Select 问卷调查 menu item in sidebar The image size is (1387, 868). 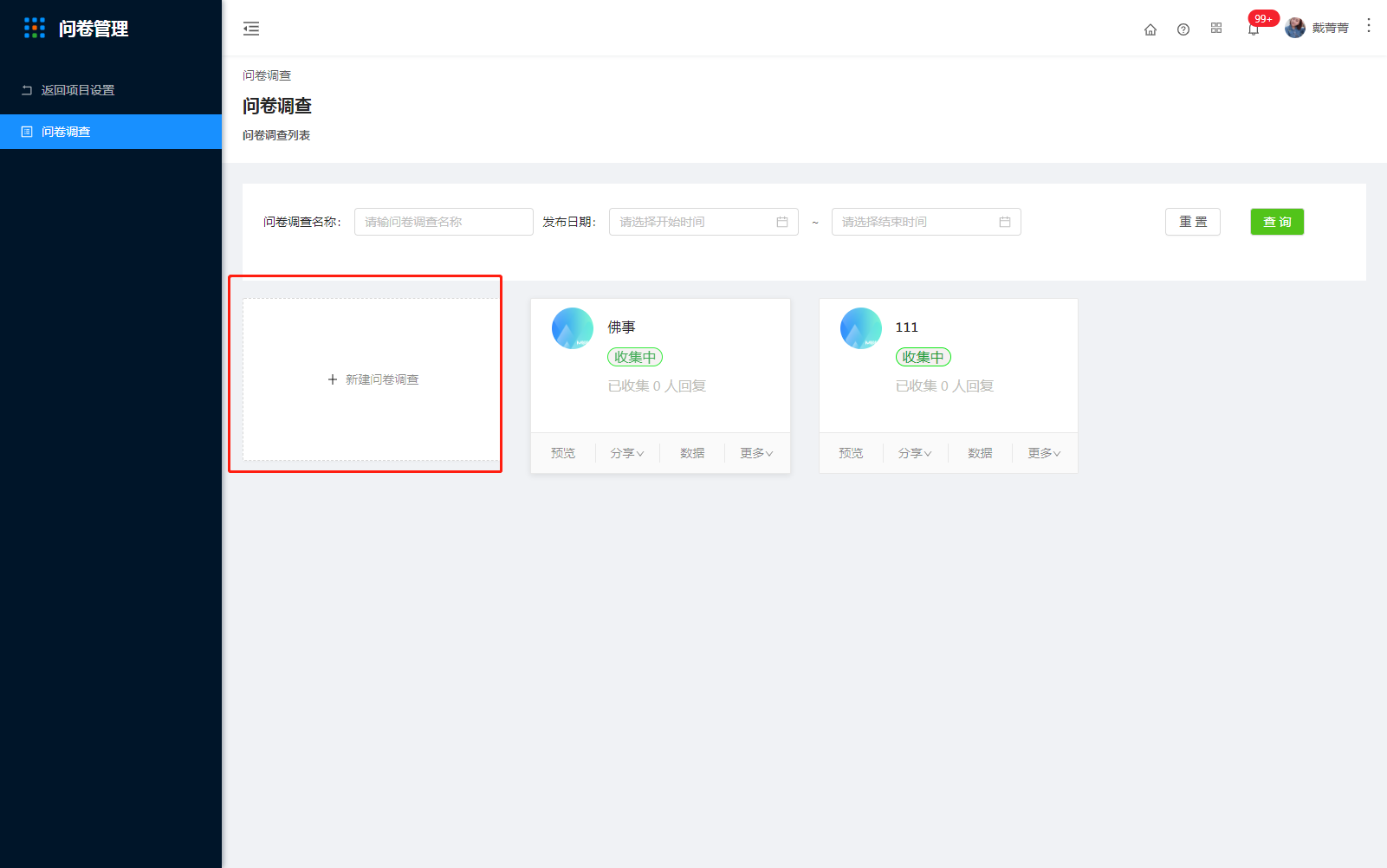coord(111,132)
